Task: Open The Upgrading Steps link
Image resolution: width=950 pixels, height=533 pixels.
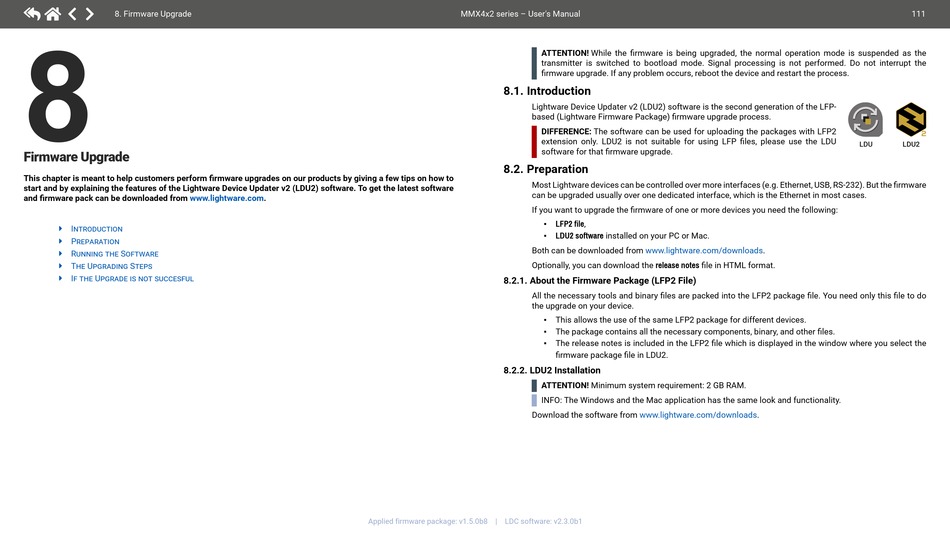Action: tap(111, 266)
